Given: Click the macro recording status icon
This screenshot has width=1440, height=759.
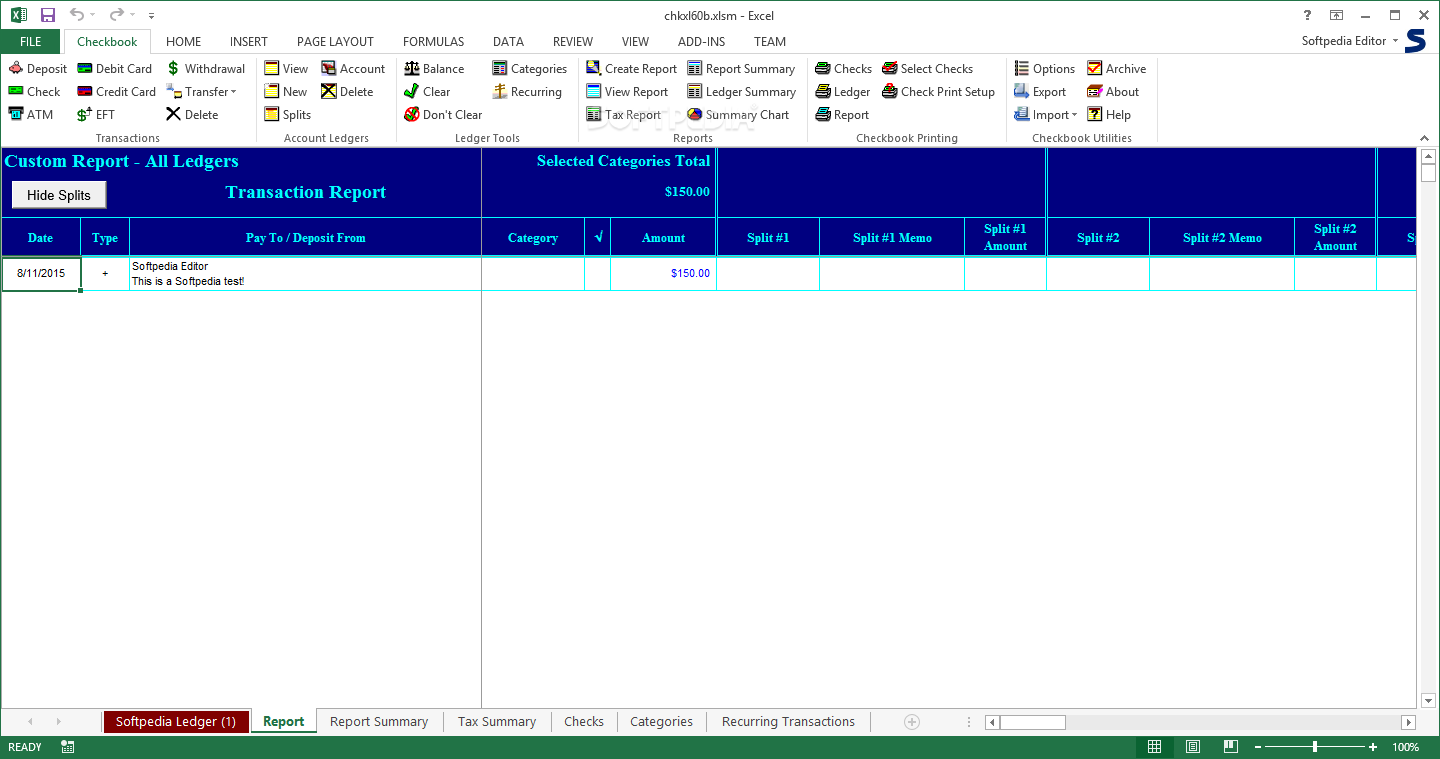Looking at the screenshot, I should coord(68,747).
